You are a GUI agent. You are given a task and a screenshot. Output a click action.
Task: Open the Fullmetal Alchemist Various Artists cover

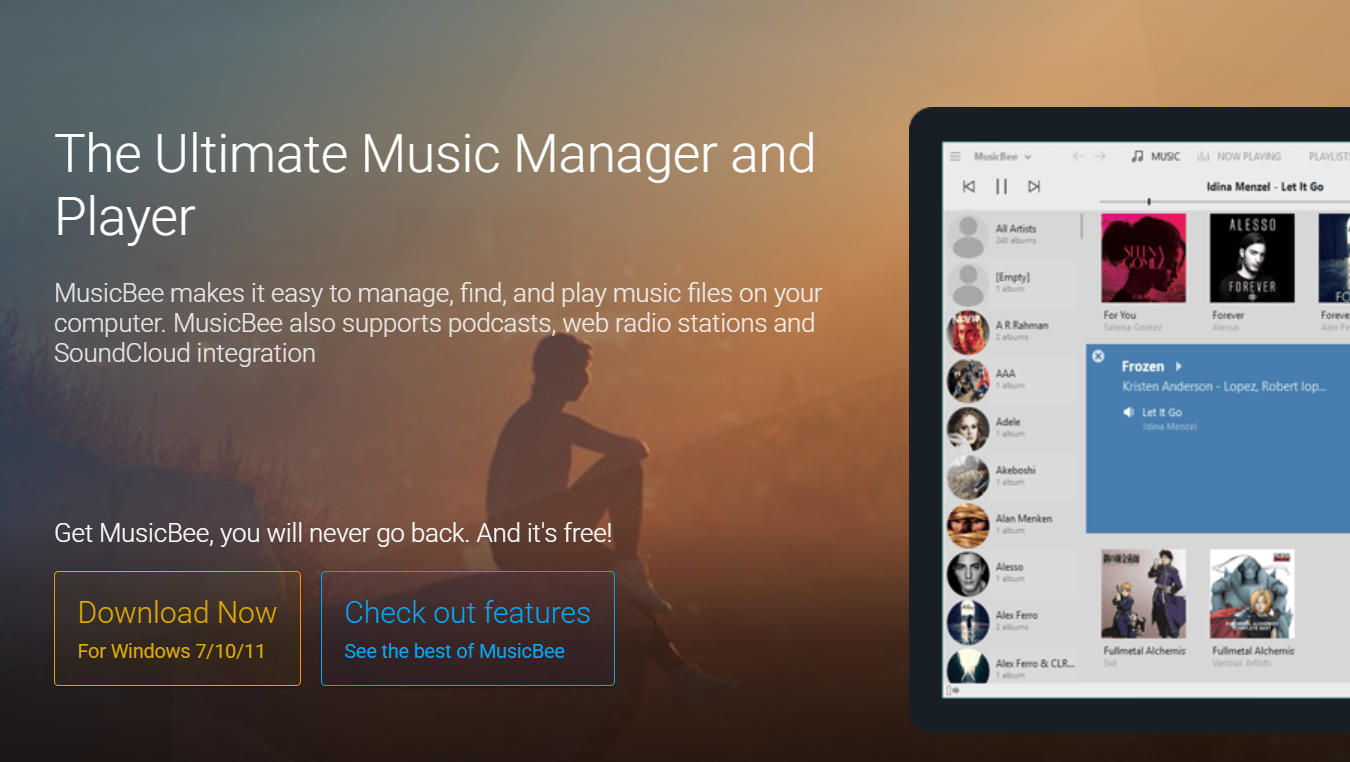(x=1252, y=593)
